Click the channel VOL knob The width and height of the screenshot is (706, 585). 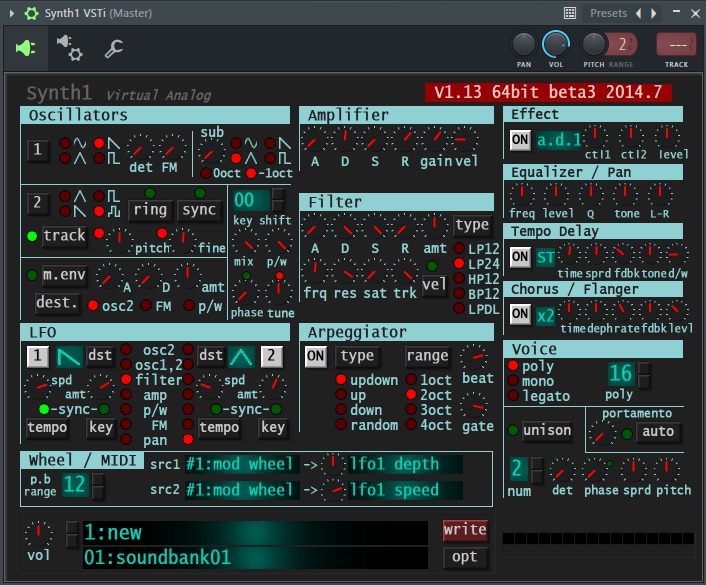click(x=555, y=45)
